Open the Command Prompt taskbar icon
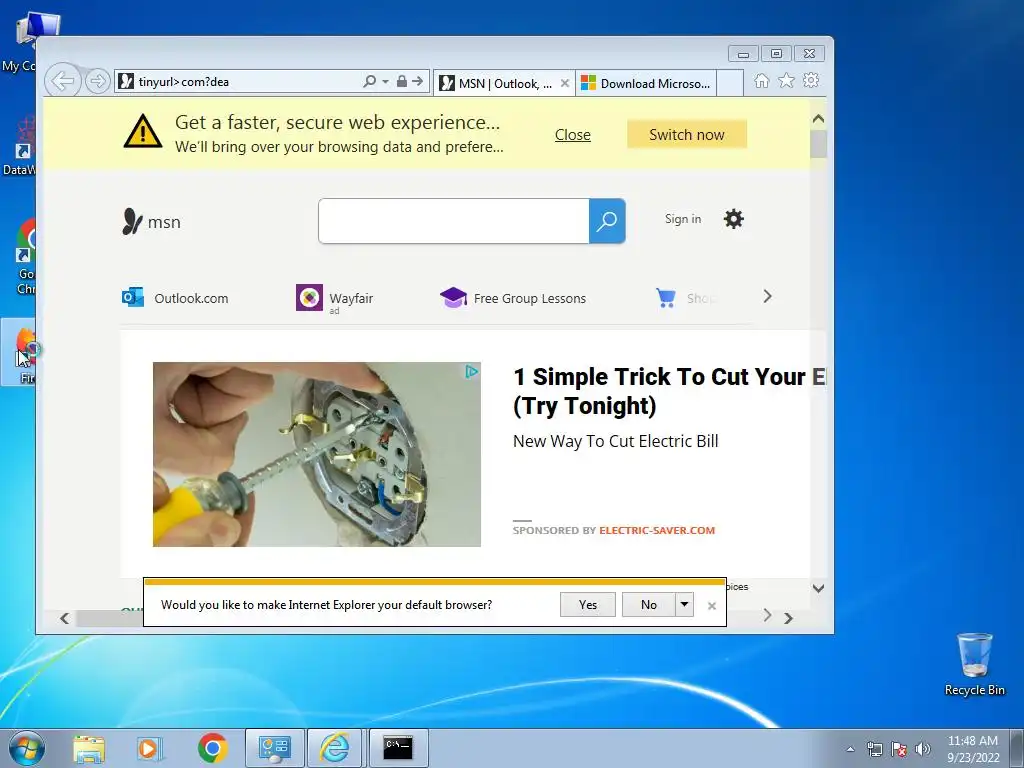 398,748
